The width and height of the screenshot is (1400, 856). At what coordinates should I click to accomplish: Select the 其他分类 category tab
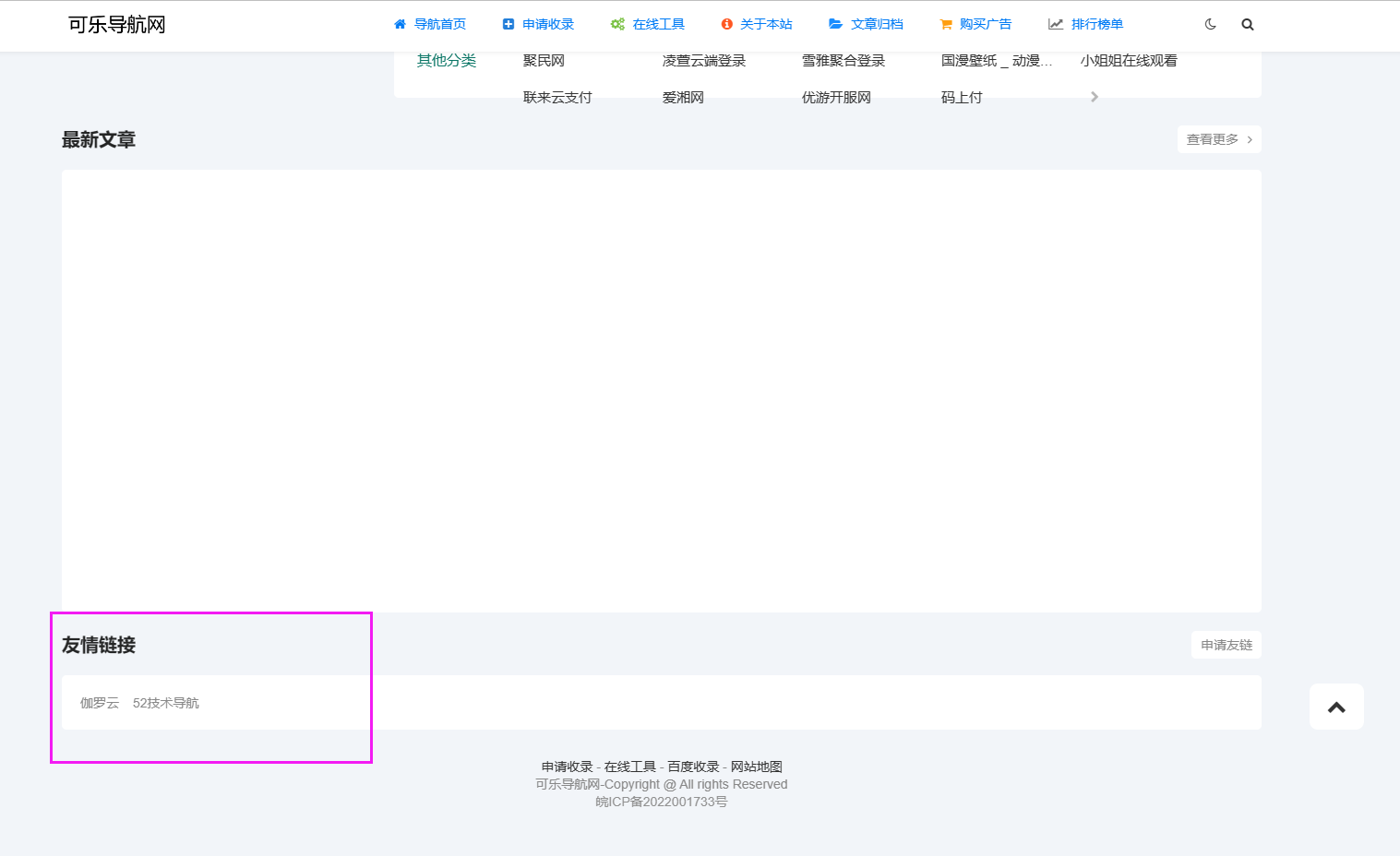447,61
